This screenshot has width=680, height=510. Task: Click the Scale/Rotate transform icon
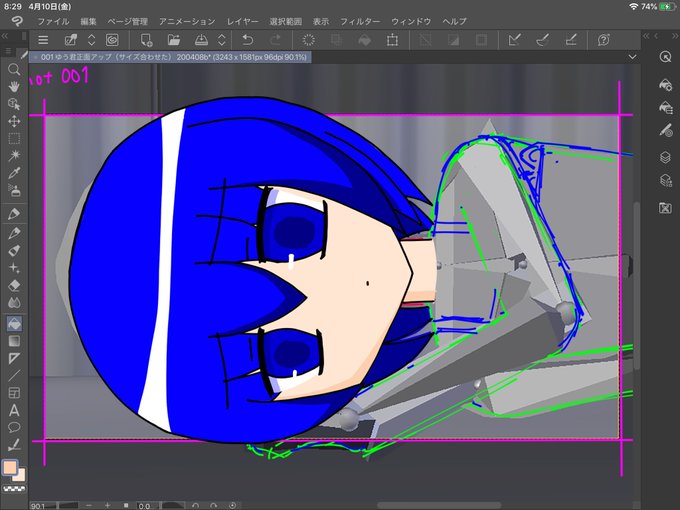coord(392,40)
